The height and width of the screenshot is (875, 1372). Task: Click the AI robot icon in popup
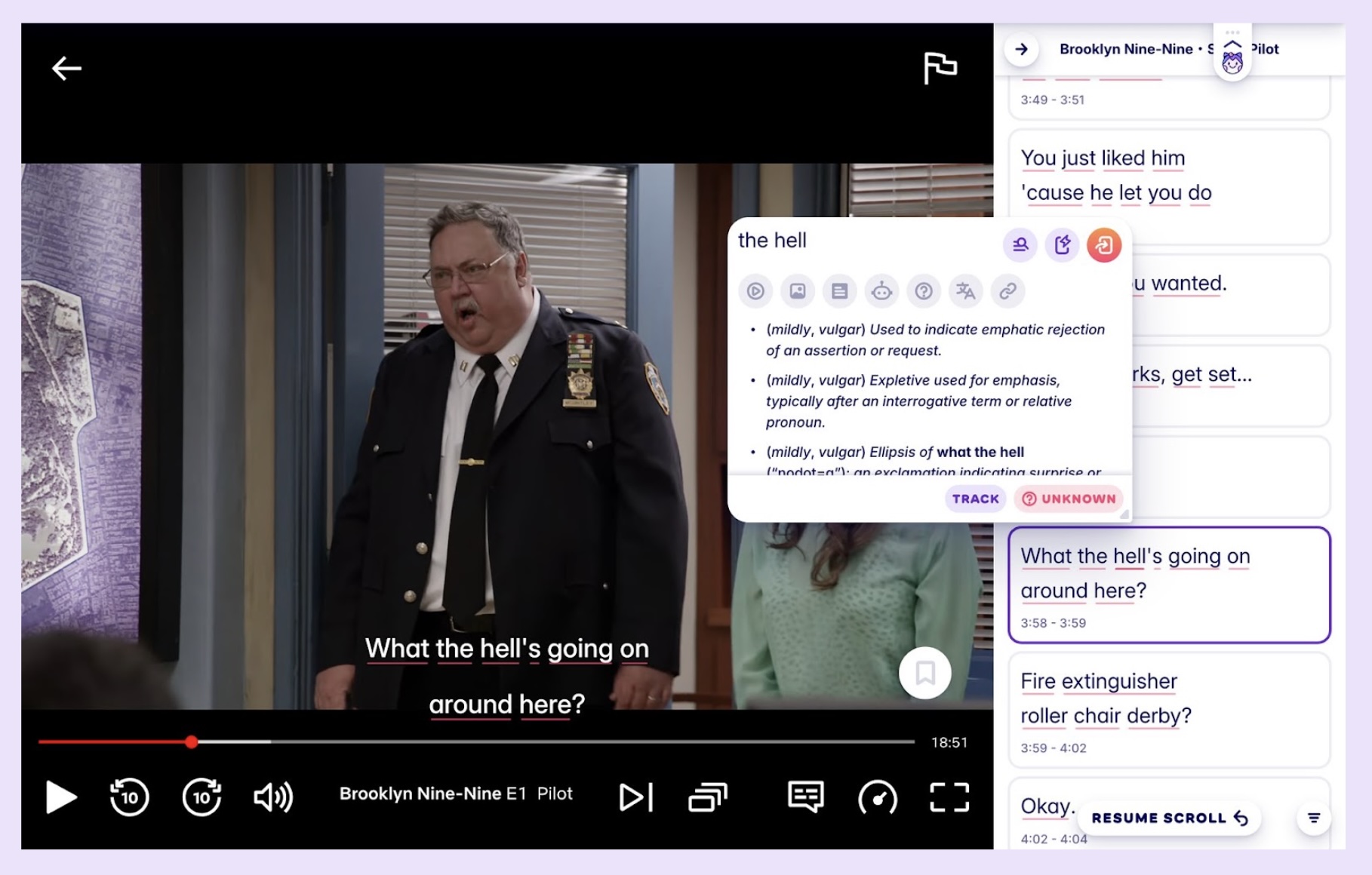coord(881,291)
